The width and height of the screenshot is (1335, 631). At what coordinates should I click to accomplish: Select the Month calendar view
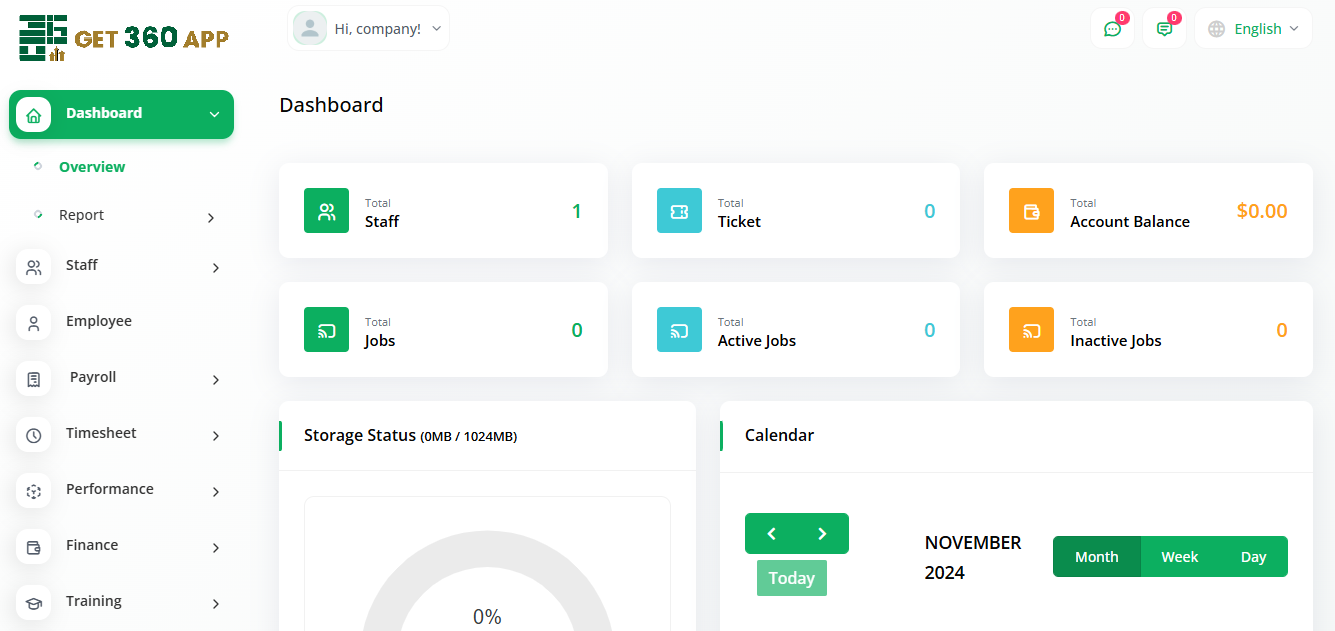[x=1096, y=557]
